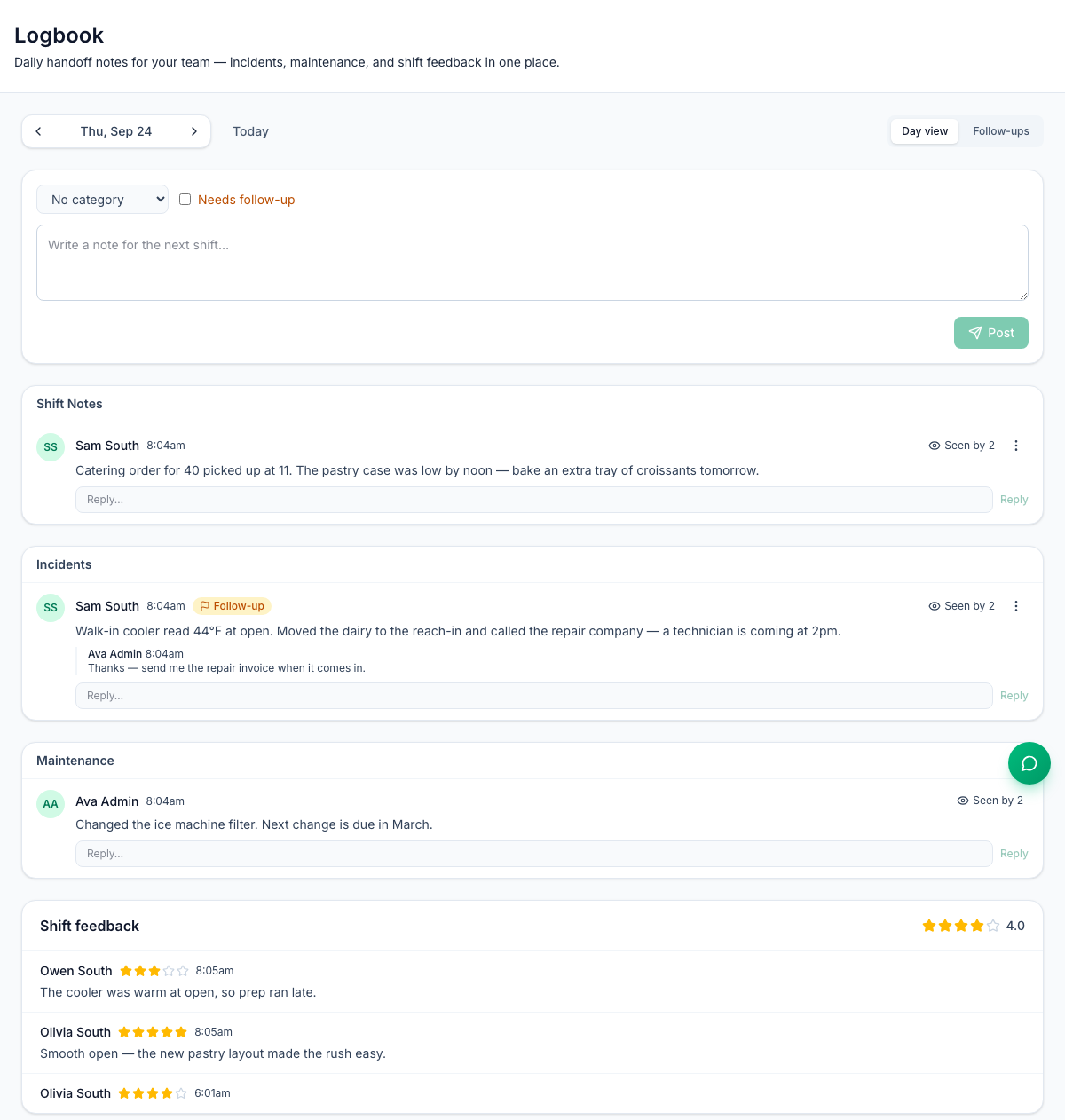Click the ice machine filter note text
Screen dimensions: 1065x1120
[x=254, y=824]
